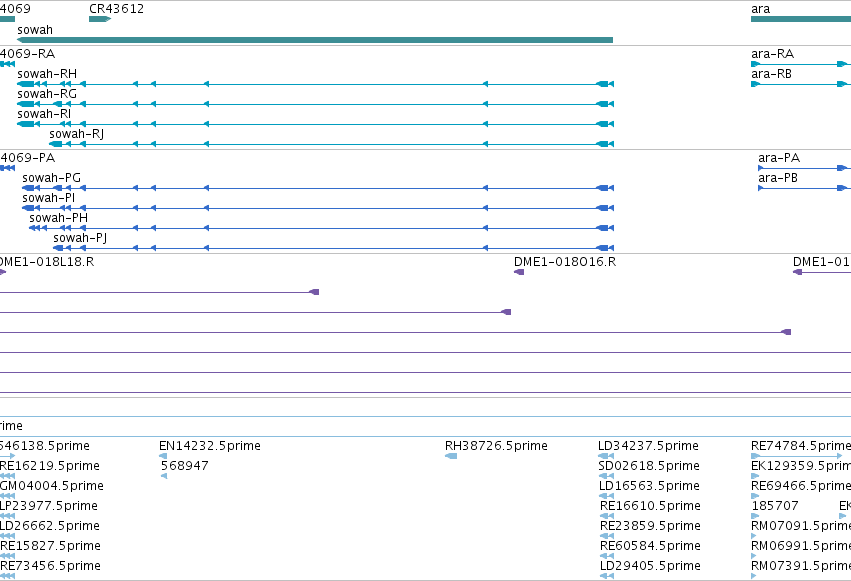Select the ara-PB protein label
The height and width of the screenshot is (581, 851).
pos(778,178)
